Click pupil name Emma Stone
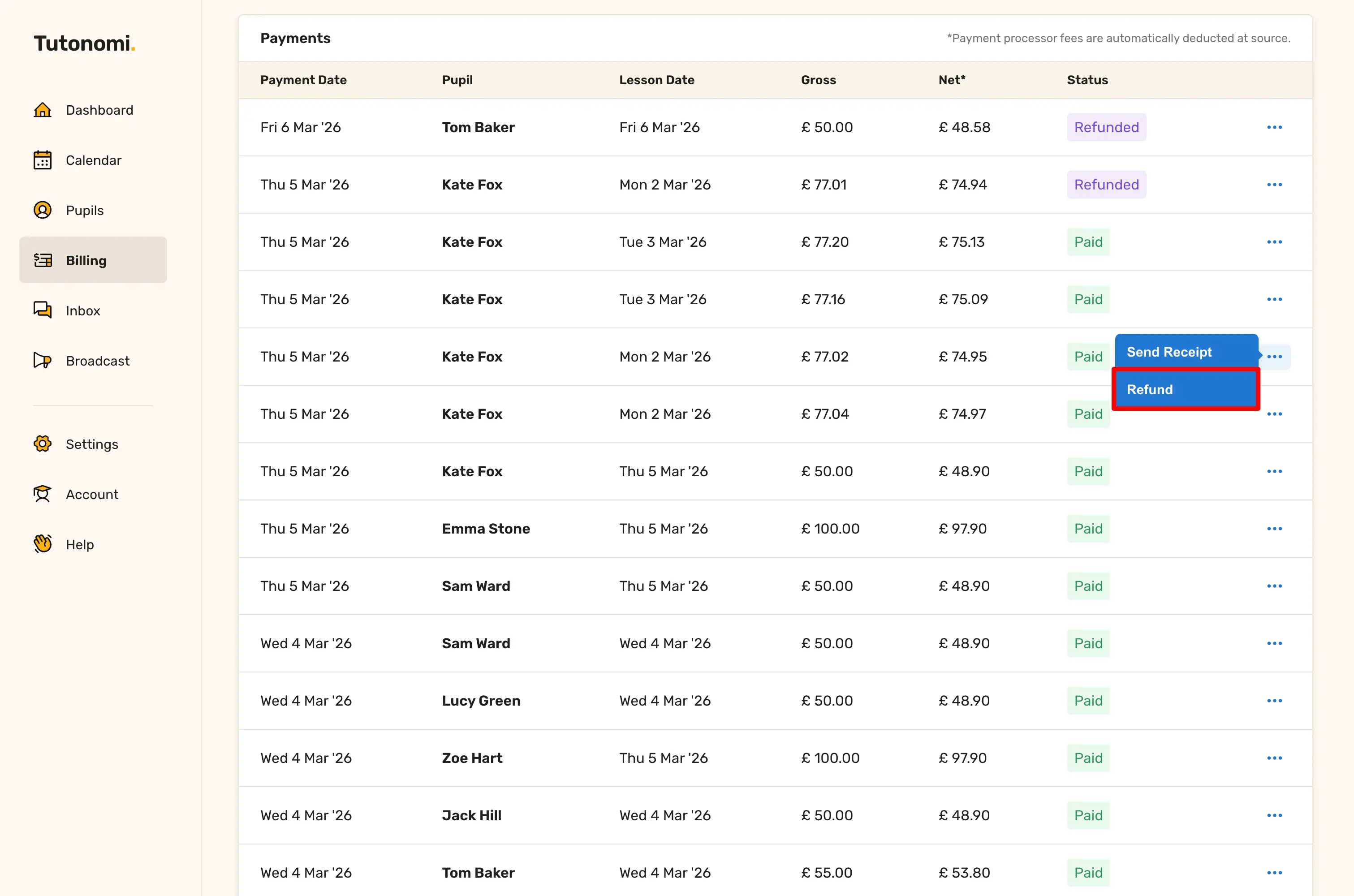The width and height of the screenshot is (1354, 896). pos(486,529)
